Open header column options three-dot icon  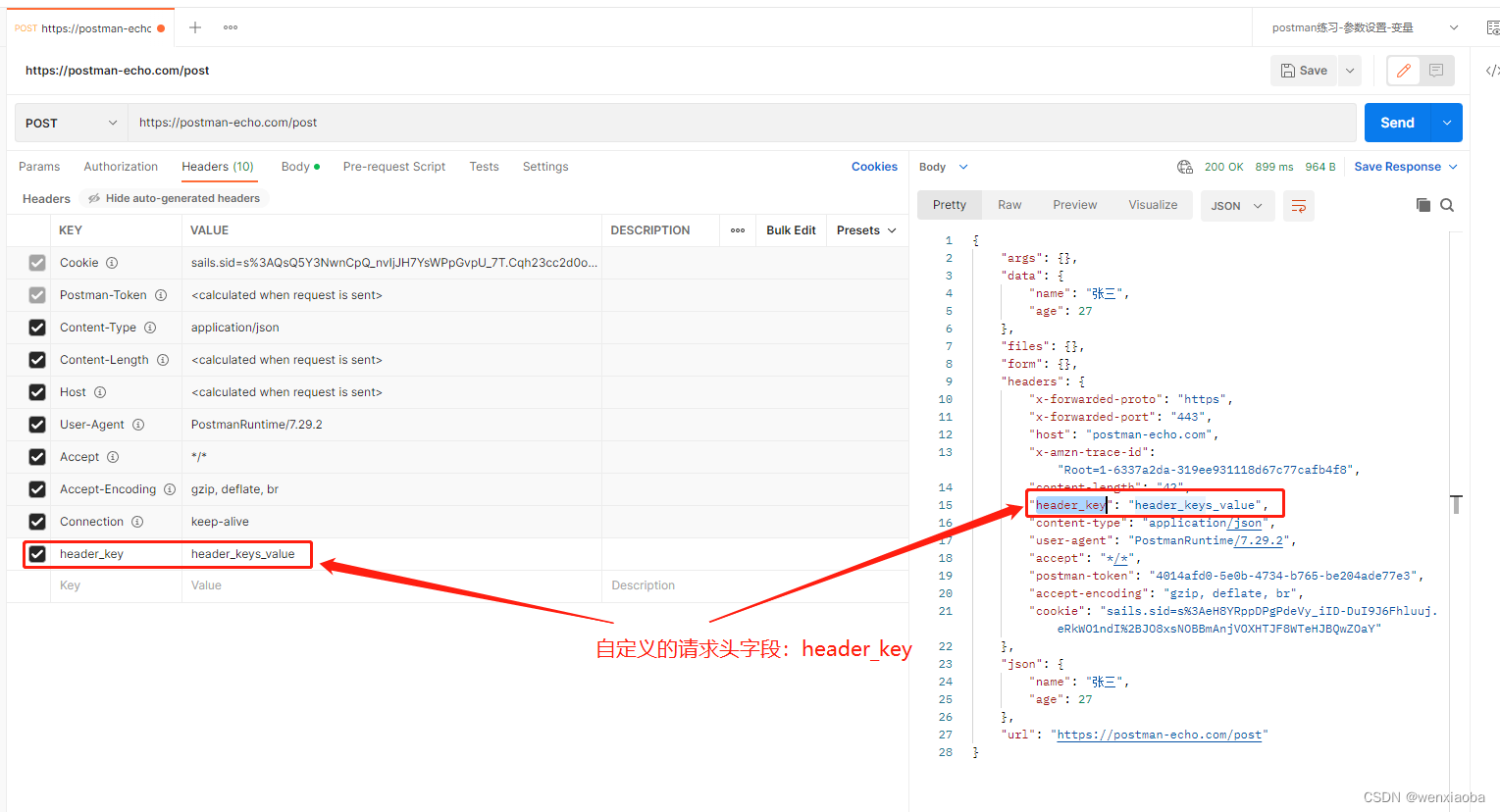pos(738,230)
